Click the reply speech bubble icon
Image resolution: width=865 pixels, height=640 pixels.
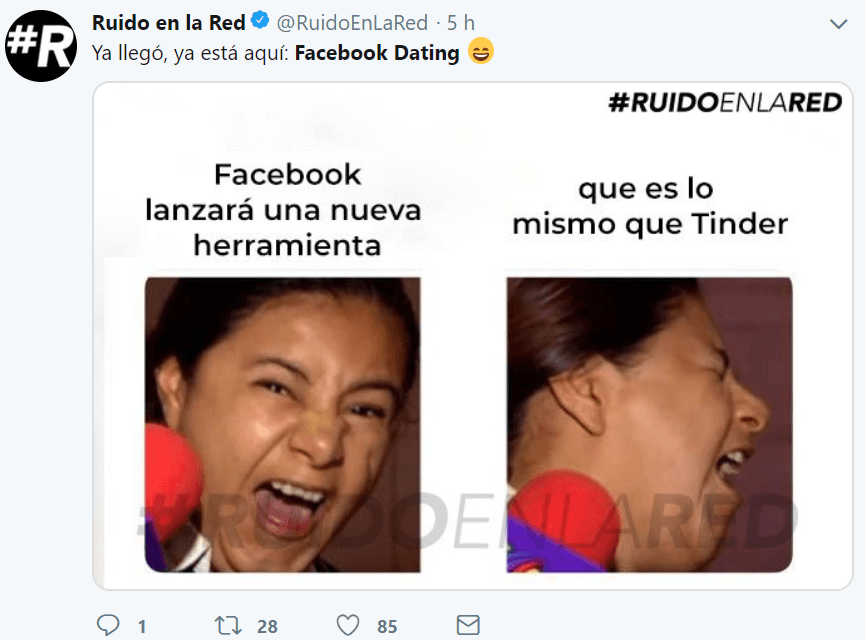(x=108, y=625)
